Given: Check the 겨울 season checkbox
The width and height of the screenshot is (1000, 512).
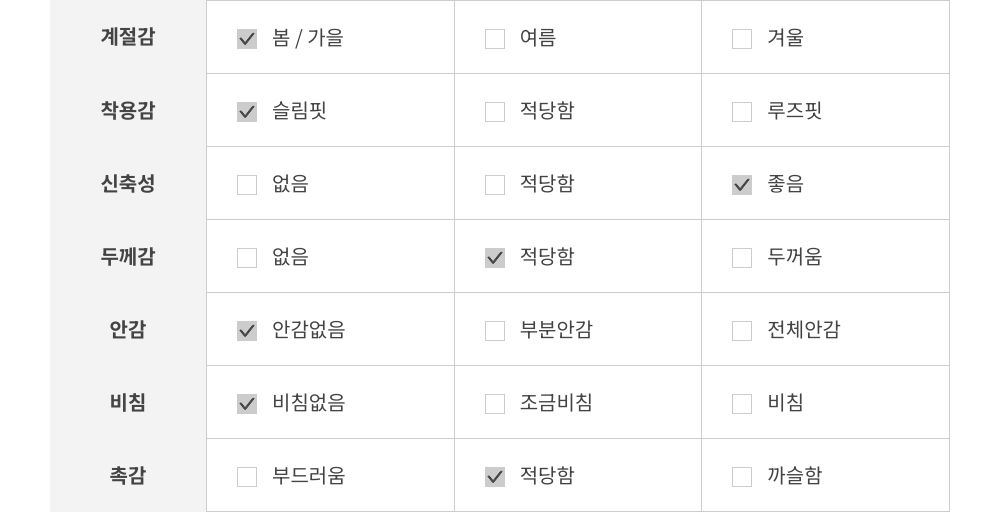Looking at the screenshot, I should click(742, 39).
